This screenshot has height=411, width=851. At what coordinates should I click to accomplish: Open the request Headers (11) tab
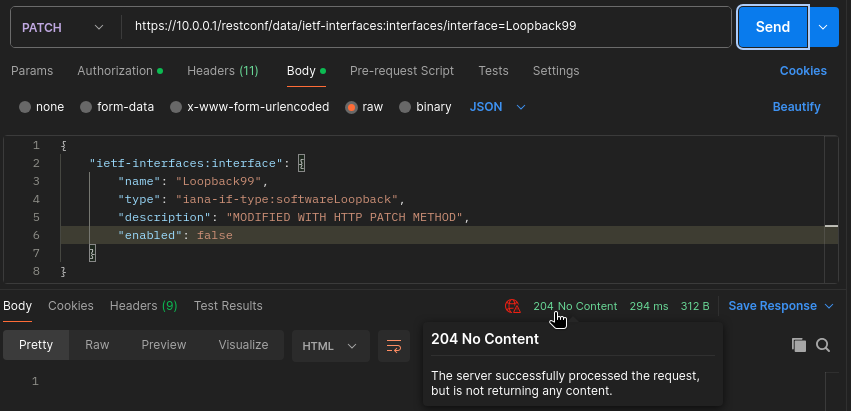pos(223,71)
